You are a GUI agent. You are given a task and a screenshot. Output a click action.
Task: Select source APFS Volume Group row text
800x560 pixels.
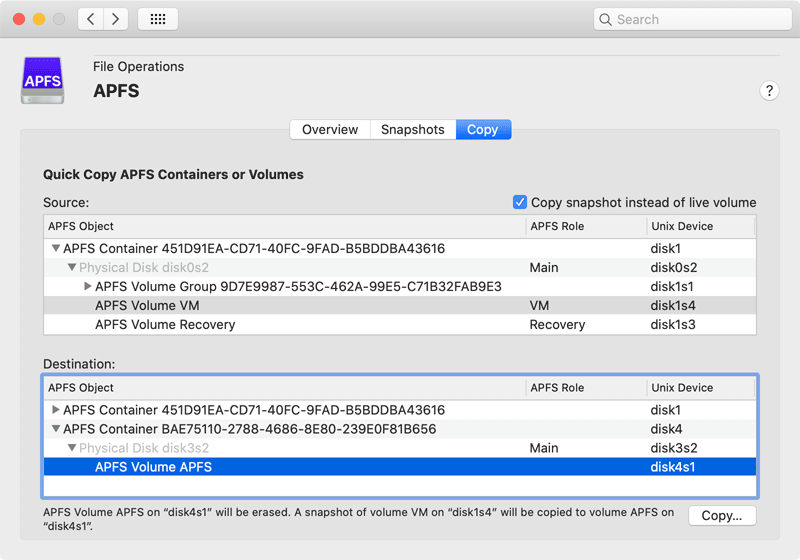[x=298, y=287]
